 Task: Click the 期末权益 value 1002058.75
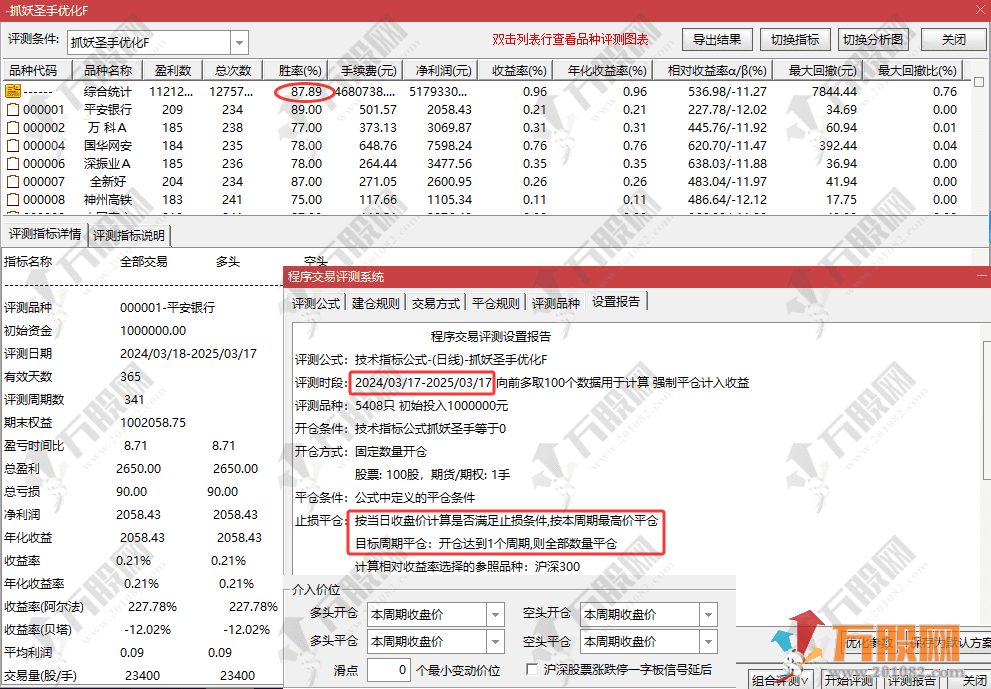click(153, 422)
